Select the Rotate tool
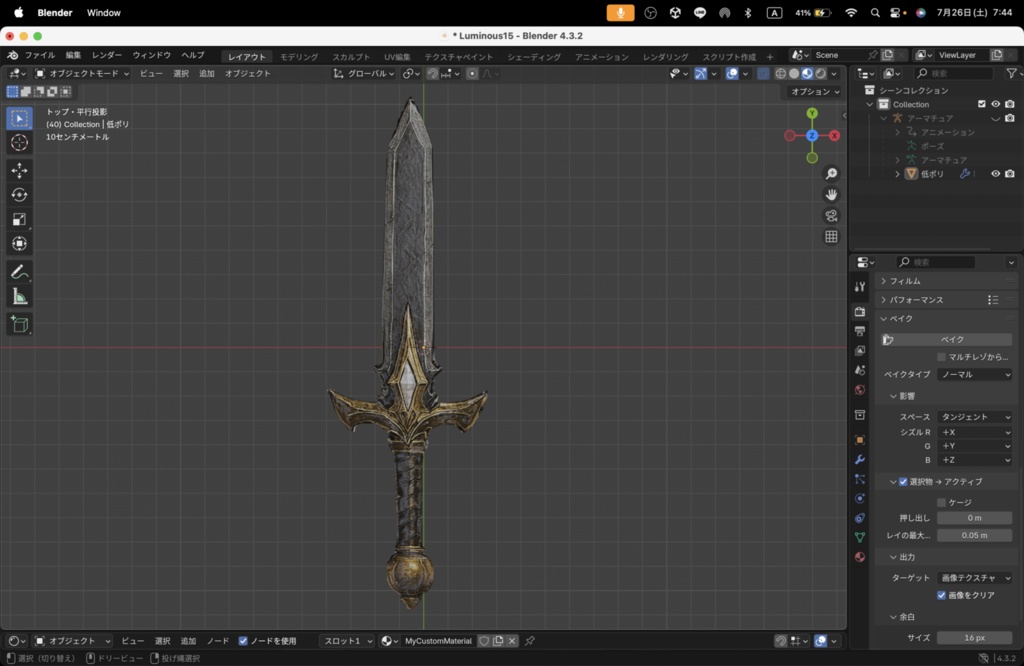The image size is (1024, 666). (x=19, y=195)
